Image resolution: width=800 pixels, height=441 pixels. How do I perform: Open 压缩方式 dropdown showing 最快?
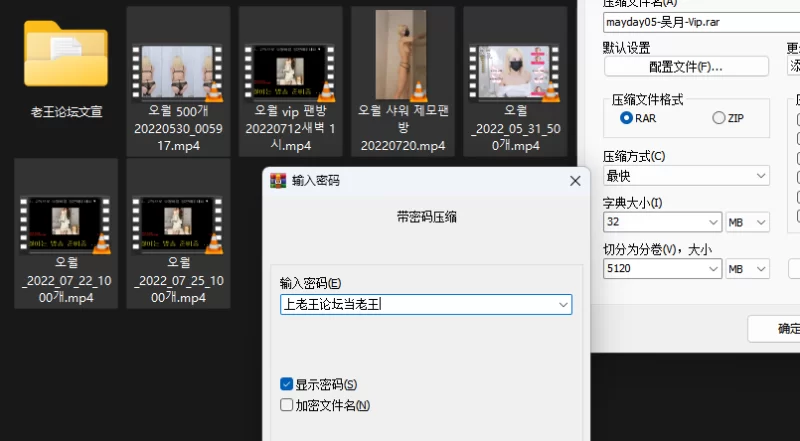coord(686,176)
